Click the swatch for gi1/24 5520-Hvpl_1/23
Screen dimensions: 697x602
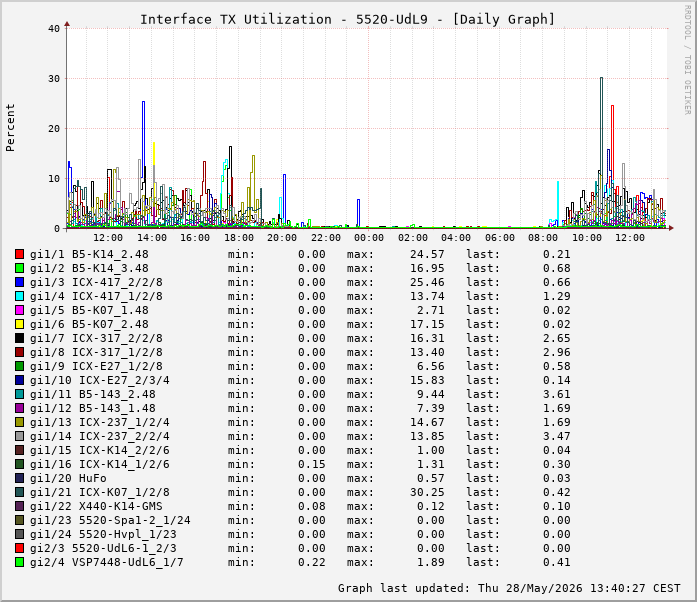[19, 534]
